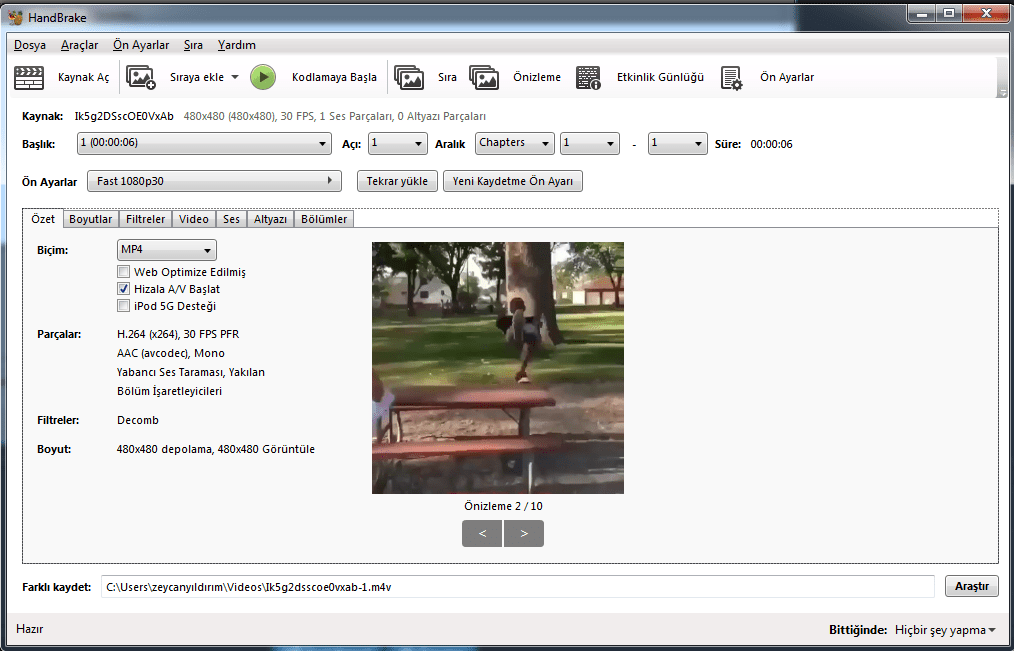Open the Sıra menu in menu bar

click(193, 45)
